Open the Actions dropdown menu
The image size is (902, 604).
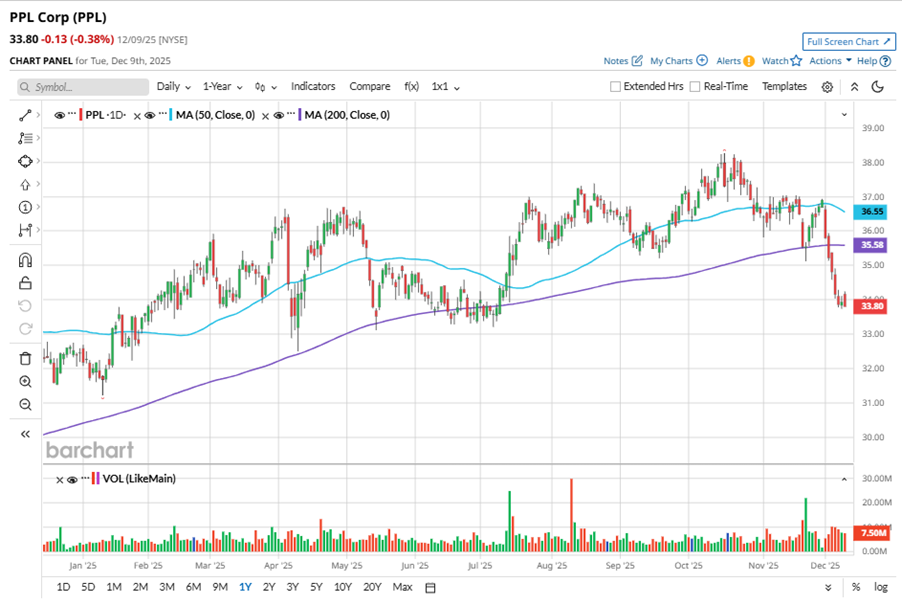tap(829, 61)
